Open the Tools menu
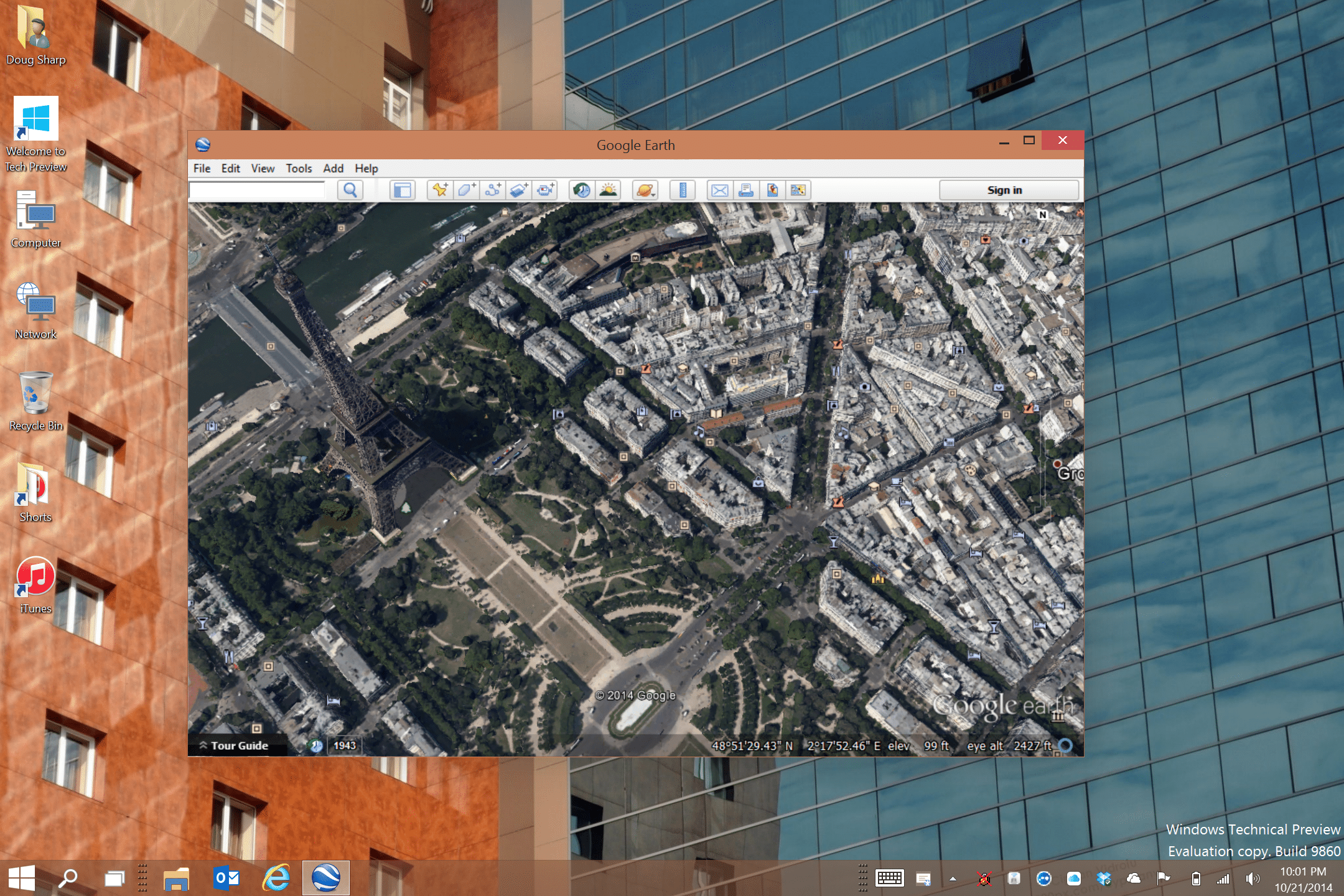Viewport: 1344px width, 896px height. tap(299, 169)
